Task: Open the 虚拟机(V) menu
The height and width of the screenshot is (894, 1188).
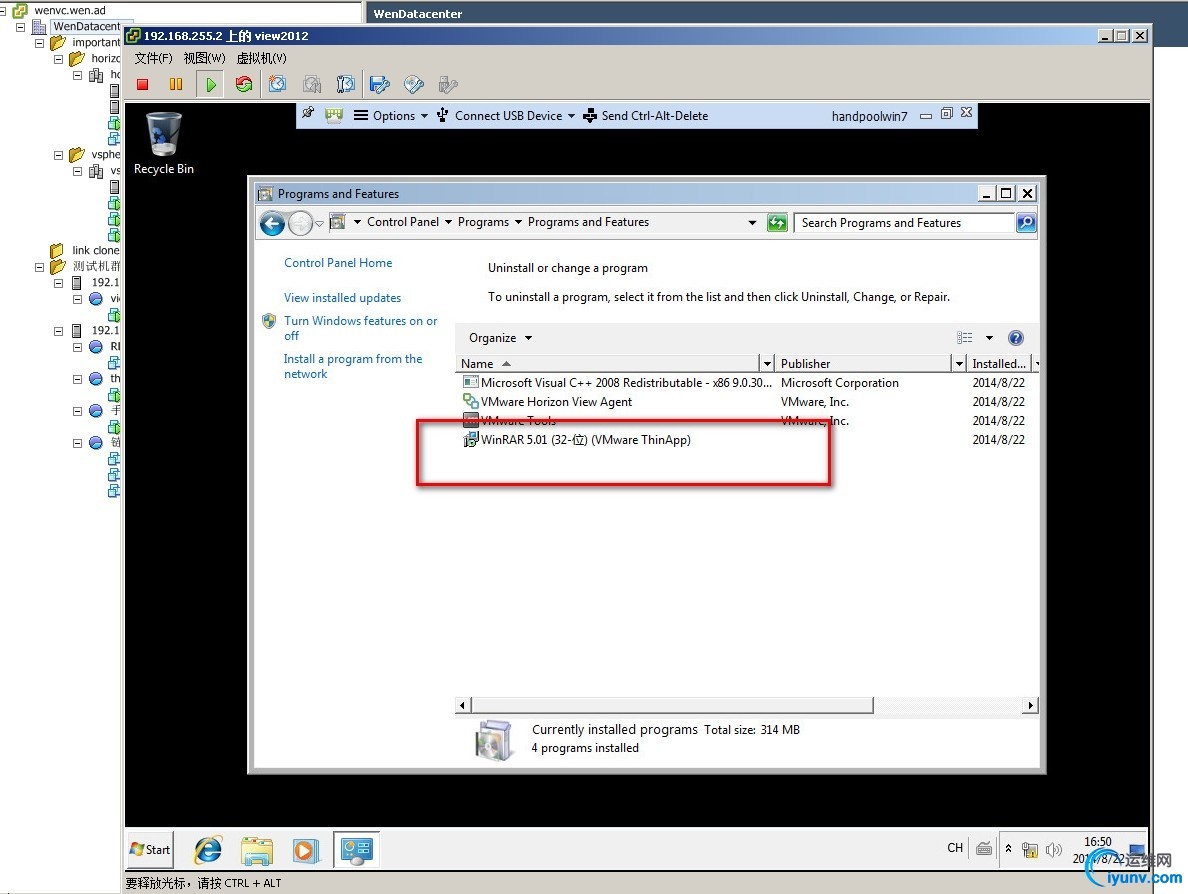Action: coord(261,58)
